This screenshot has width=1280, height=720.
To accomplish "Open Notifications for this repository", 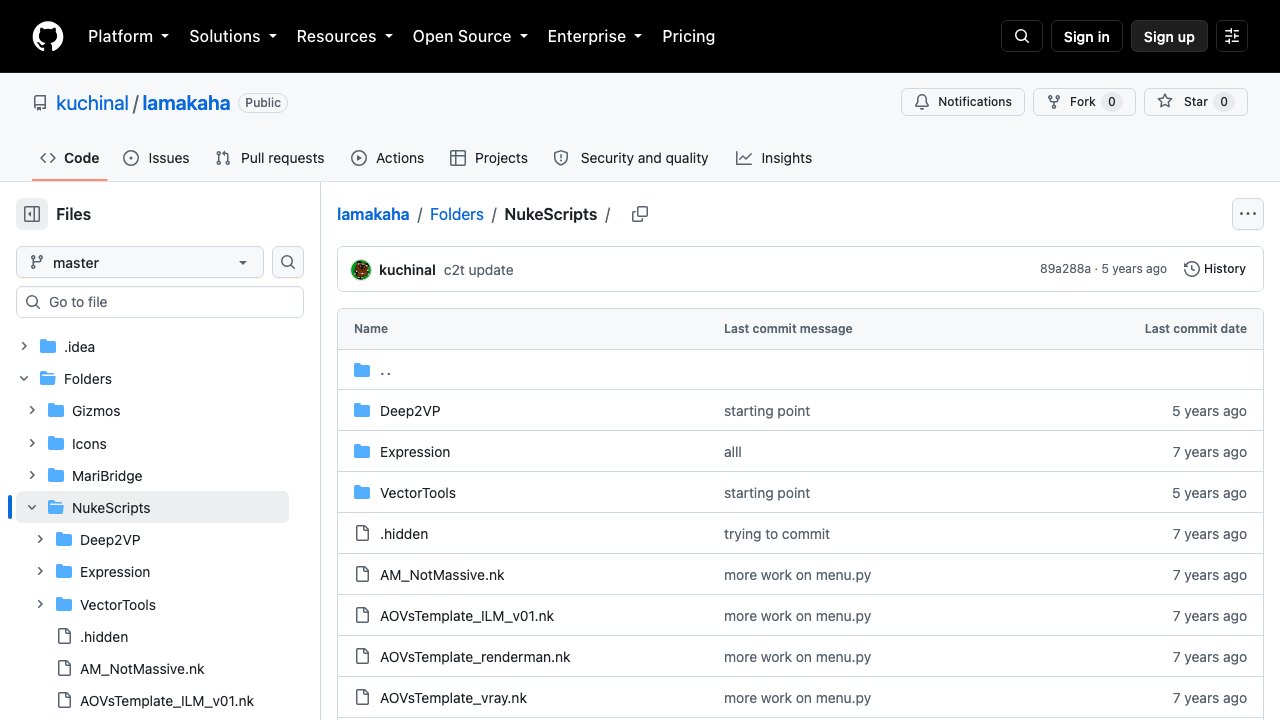I will pyautogui.click(x=963, y=102).
